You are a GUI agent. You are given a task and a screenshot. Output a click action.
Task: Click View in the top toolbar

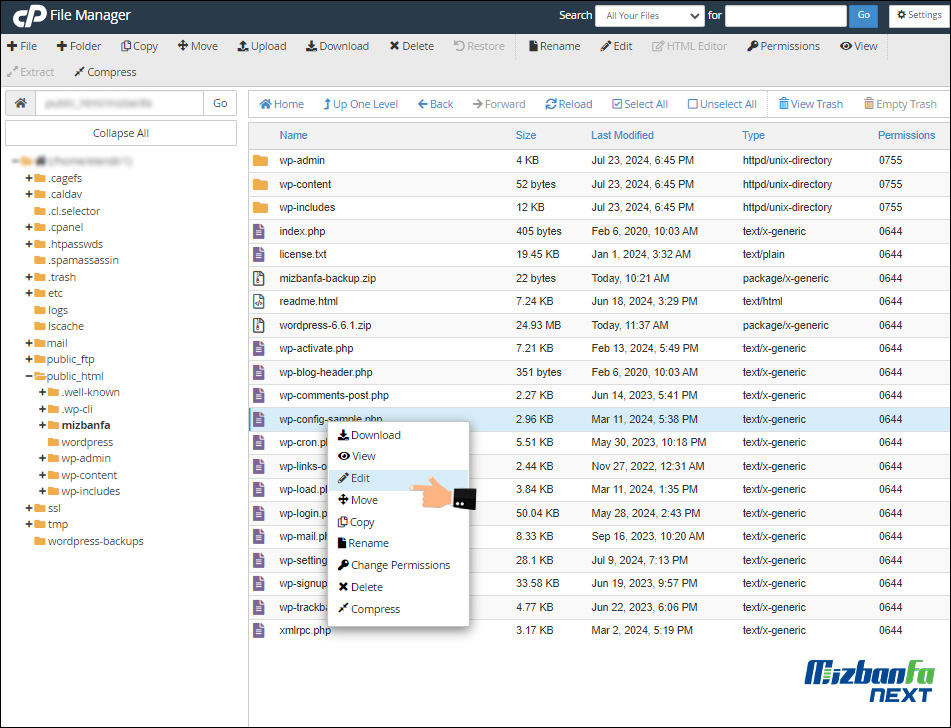click(859, 46)
